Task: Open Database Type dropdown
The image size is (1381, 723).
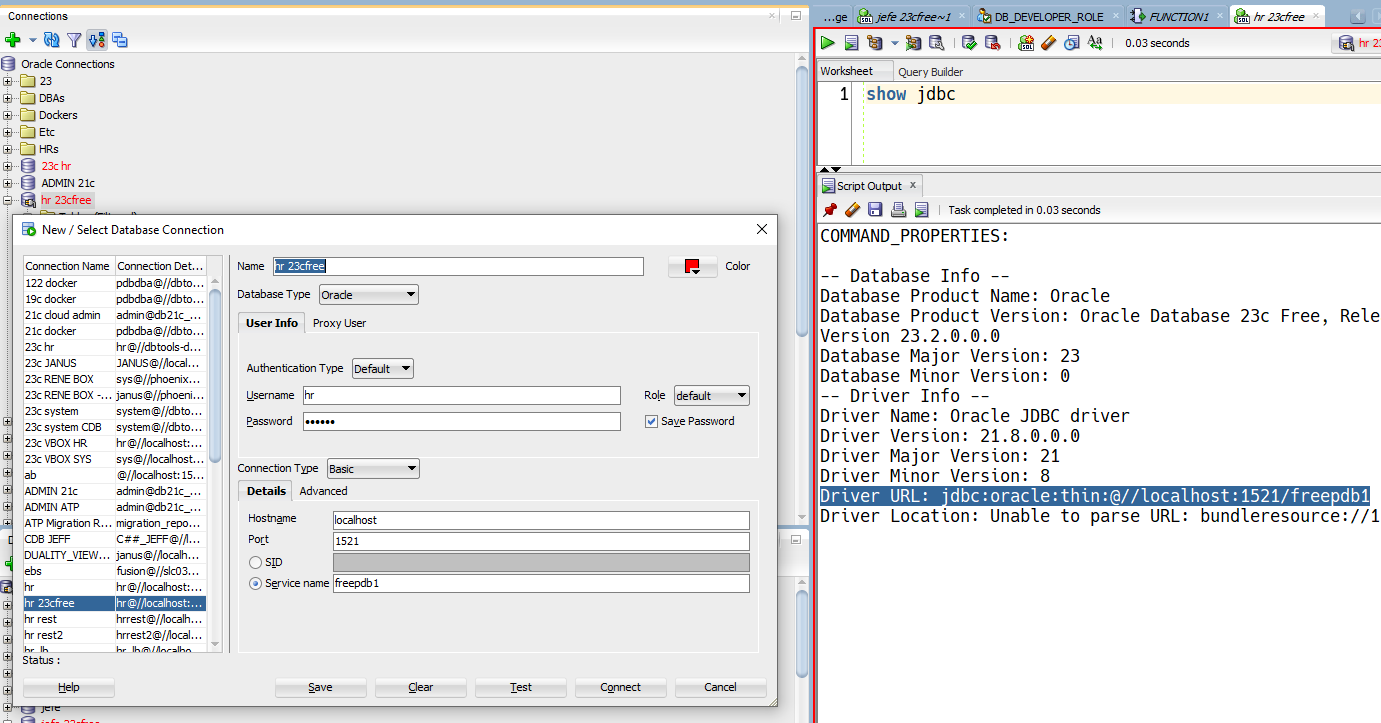Action: pyautogui.click(x=369, y=295)
